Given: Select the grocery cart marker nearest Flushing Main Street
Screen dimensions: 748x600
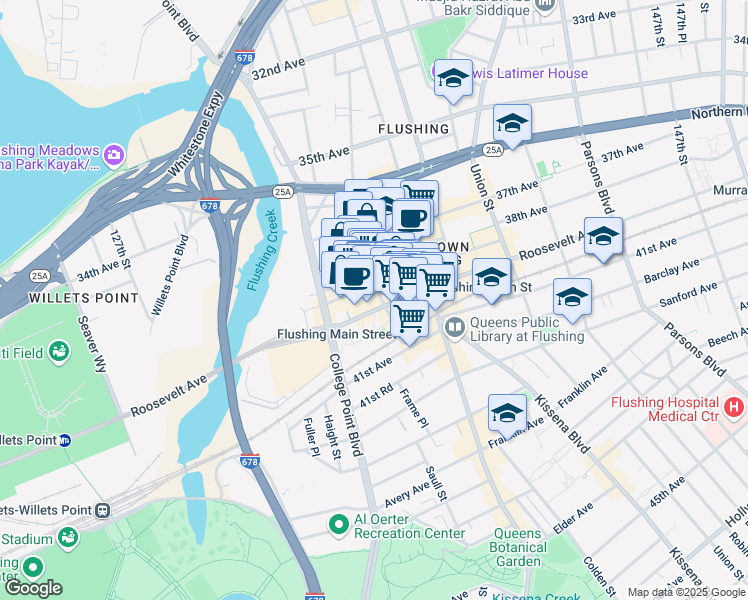Looking at the screenshot, I should point(409,320).
